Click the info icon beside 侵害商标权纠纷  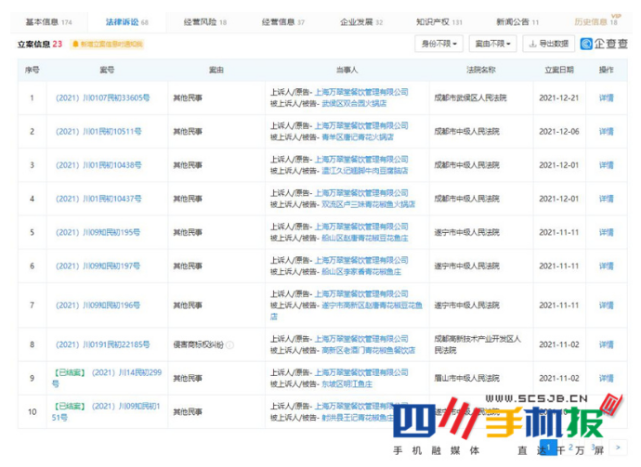[230, 345]
